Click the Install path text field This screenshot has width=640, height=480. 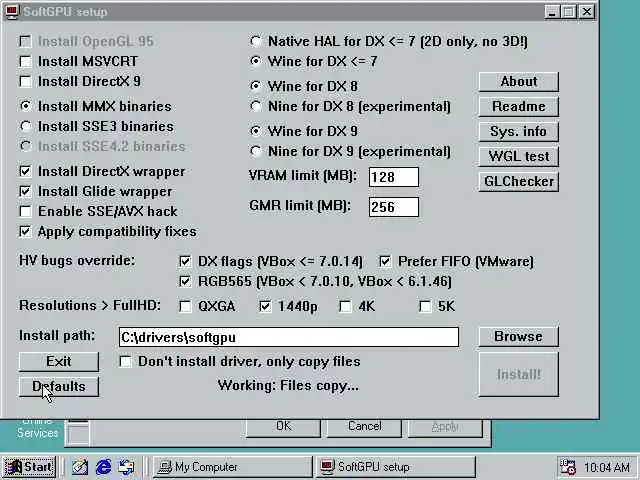click(289, 337)
